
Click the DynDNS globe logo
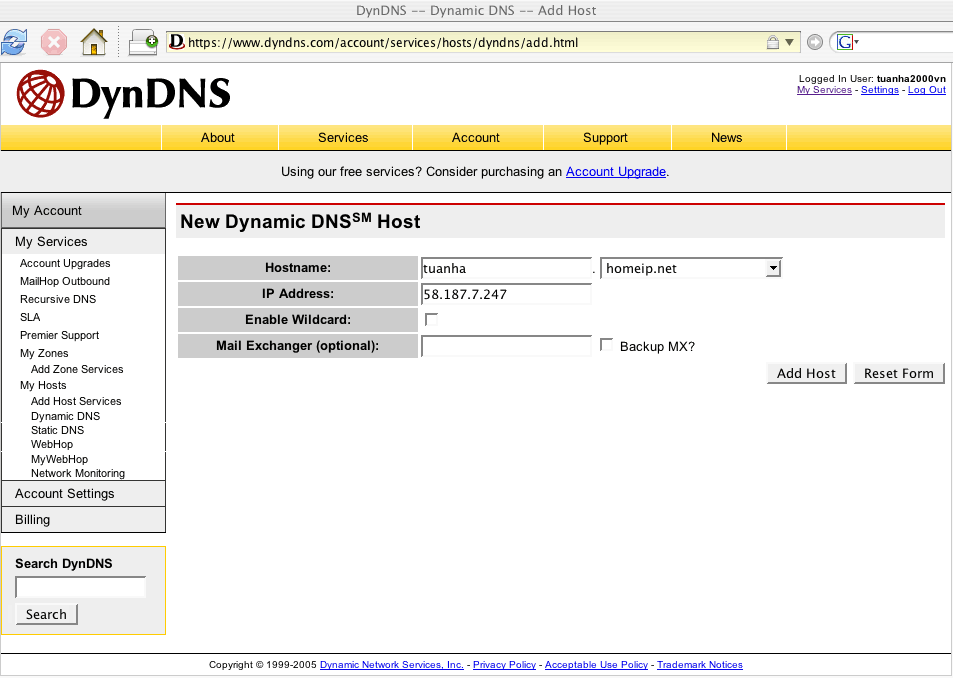point(40,94)
